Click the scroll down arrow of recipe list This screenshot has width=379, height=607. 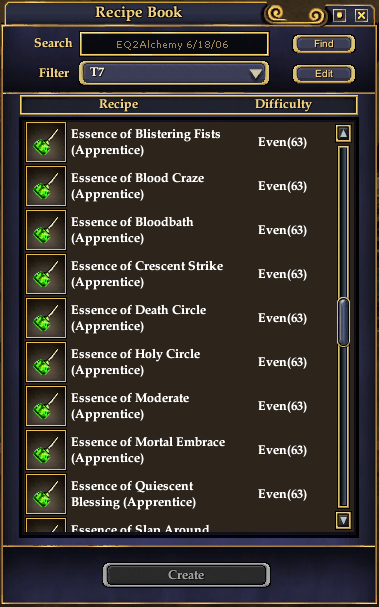(x=343, y=520)
